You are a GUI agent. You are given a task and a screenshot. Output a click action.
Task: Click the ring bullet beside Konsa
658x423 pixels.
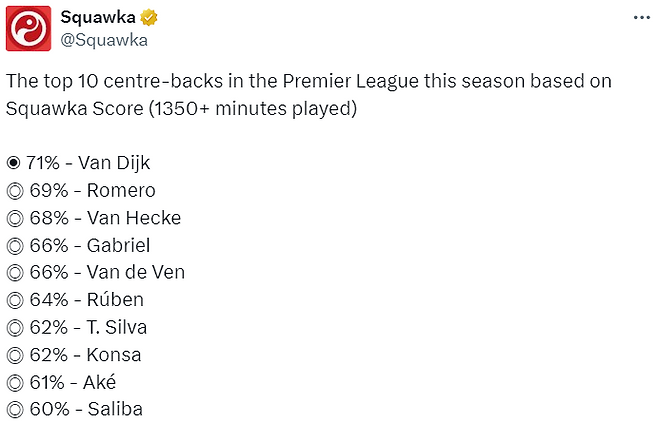13,354
